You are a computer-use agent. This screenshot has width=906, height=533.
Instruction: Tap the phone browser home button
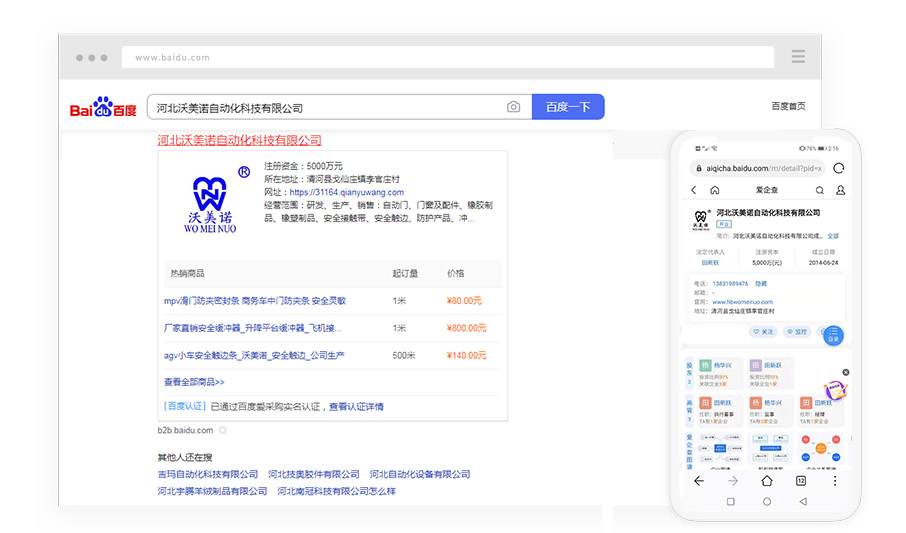767,480
